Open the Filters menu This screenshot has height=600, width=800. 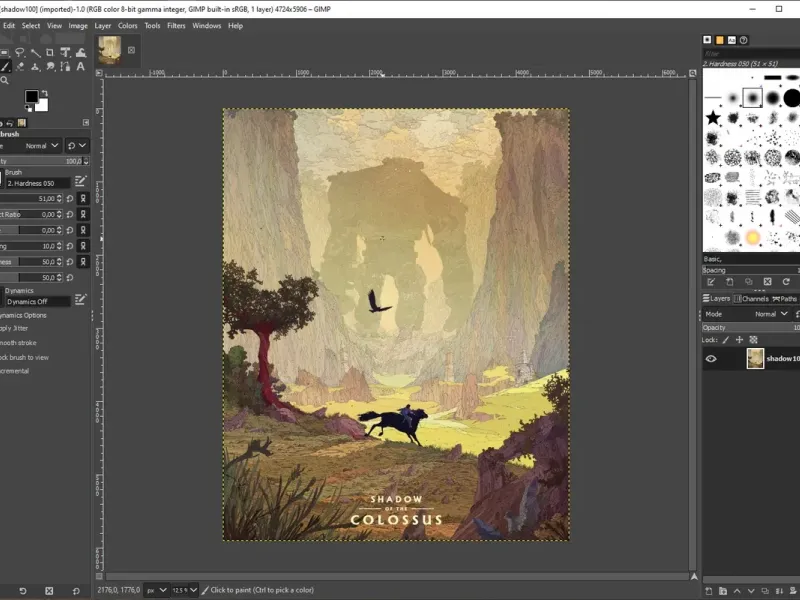tap(176, 25)
